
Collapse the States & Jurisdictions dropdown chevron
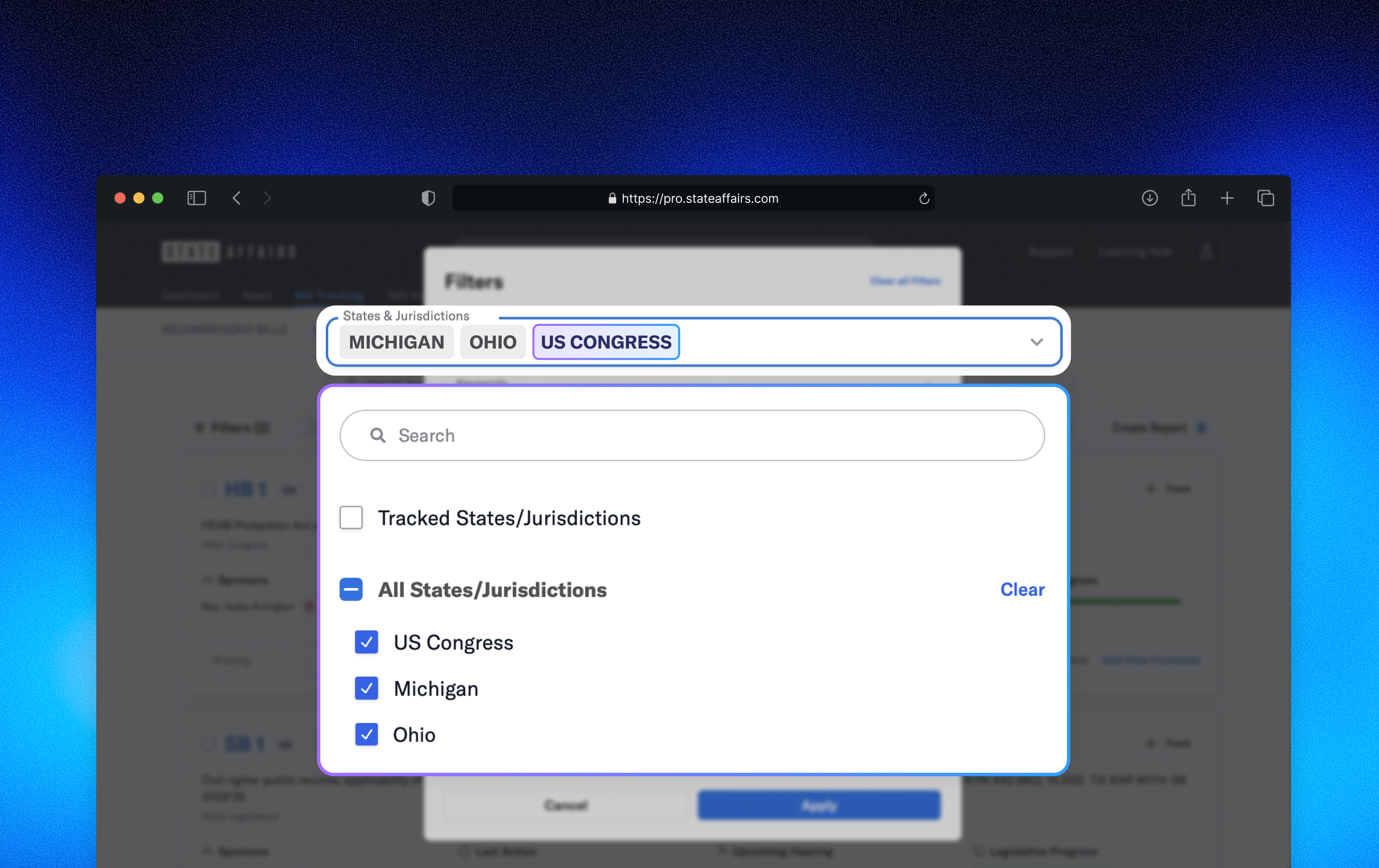pyautogui.click(x=1036, y=342)
